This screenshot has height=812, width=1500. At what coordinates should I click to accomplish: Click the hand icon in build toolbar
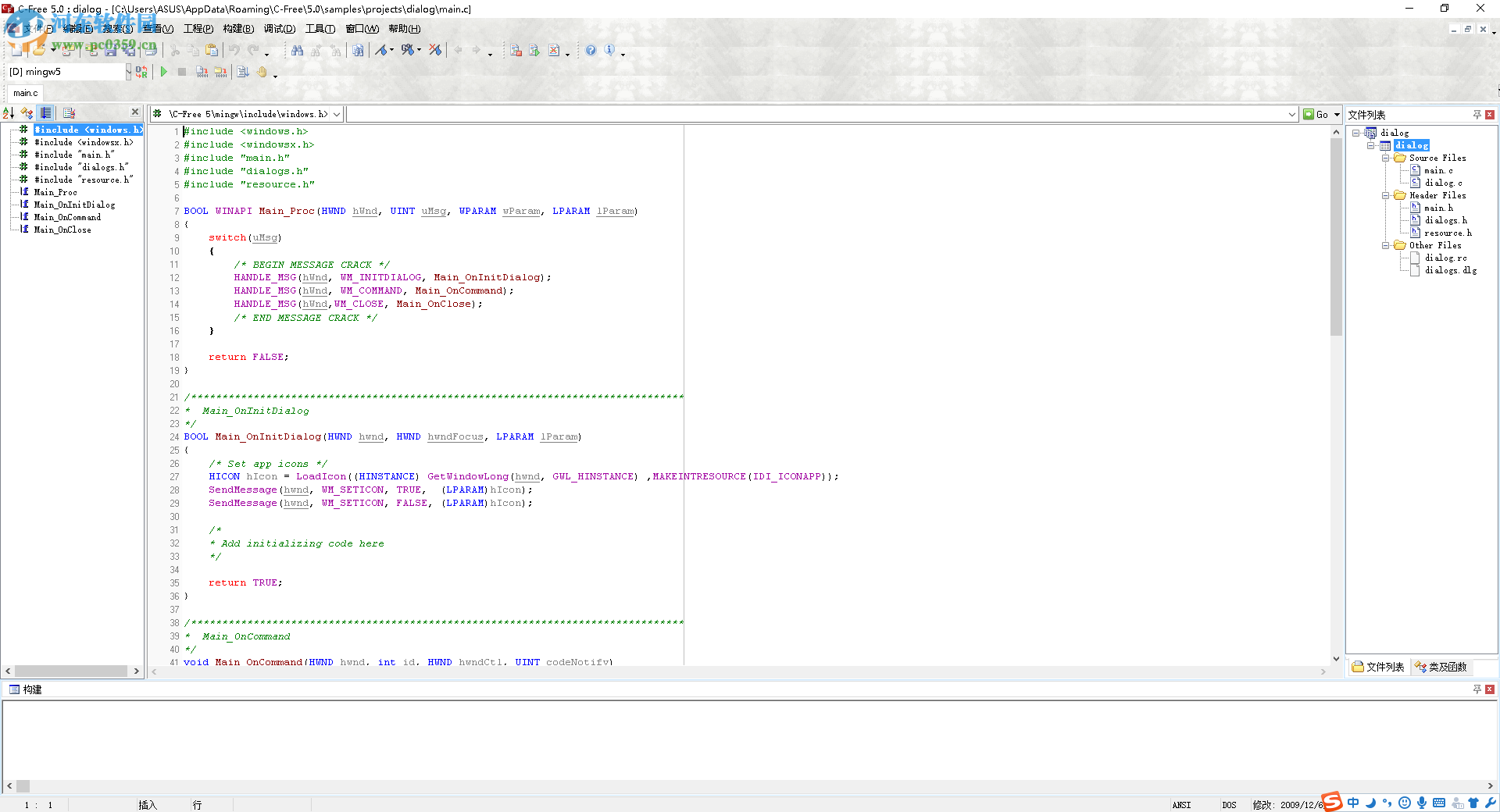click(x=262, y=72)
